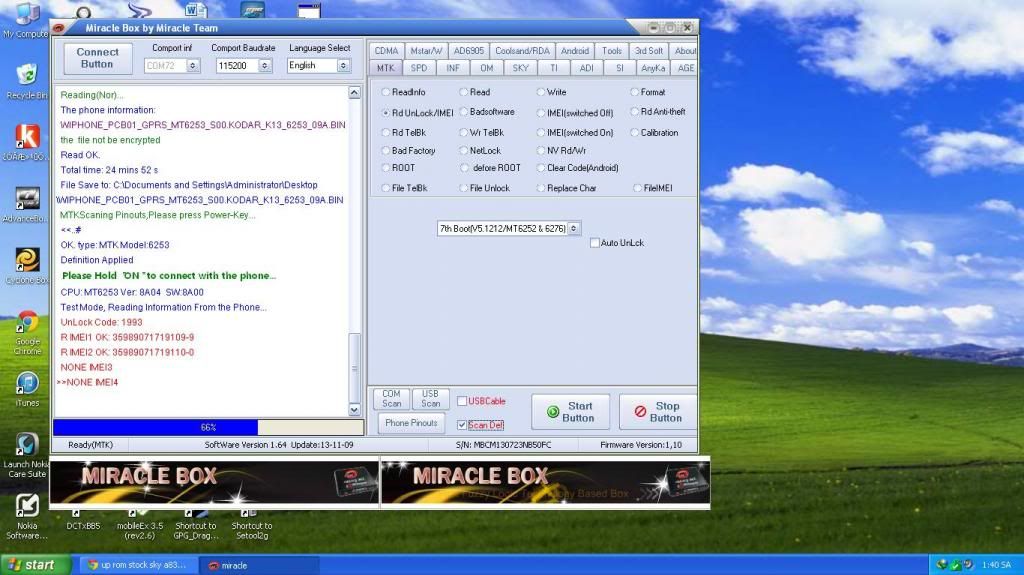This screenshot has height=575, width=1024.
Task: Open the 7th Boot version dropdown
Action: (573, 229)
